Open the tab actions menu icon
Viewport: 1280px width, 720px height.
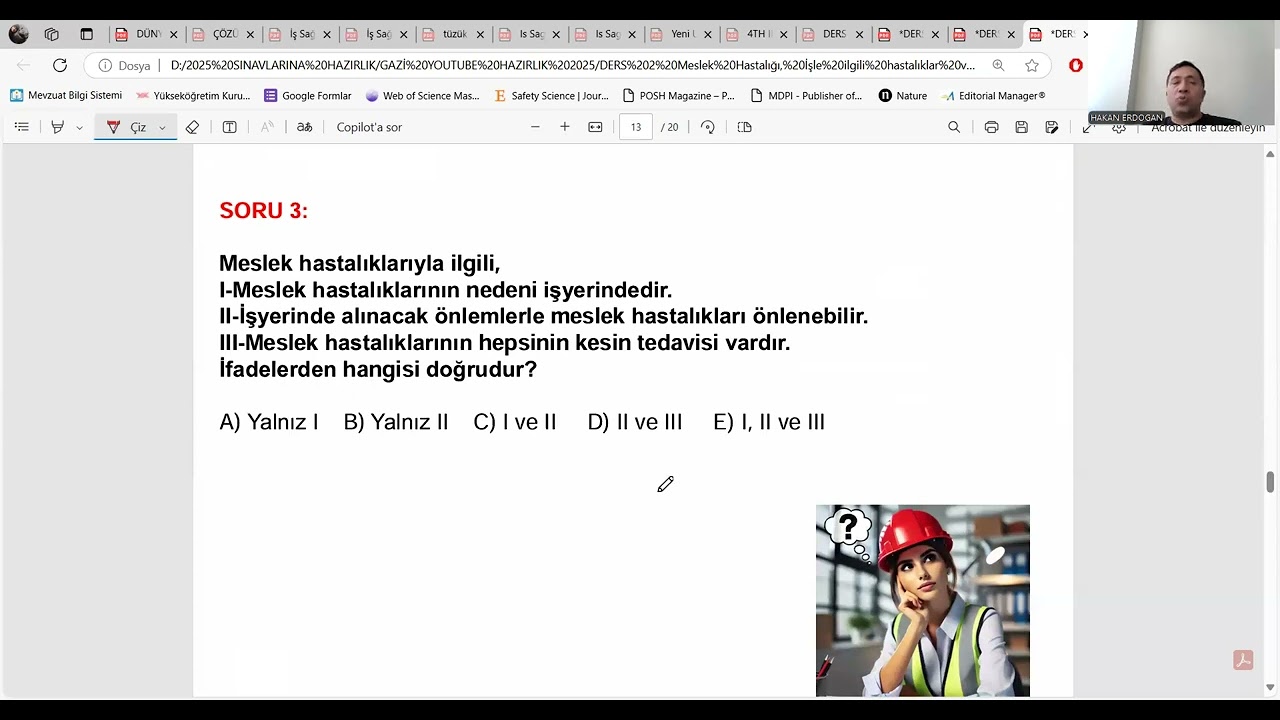tap(87, 34)
